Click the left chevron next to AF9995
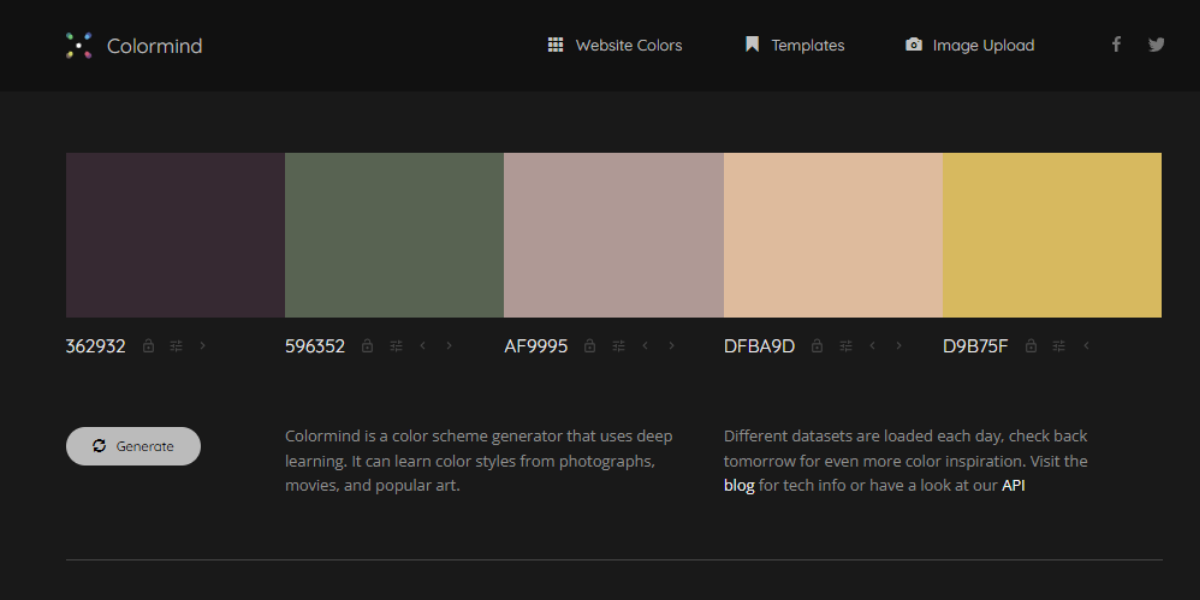Viewport: 1200px width, 600px height. [x=645, y=345]
